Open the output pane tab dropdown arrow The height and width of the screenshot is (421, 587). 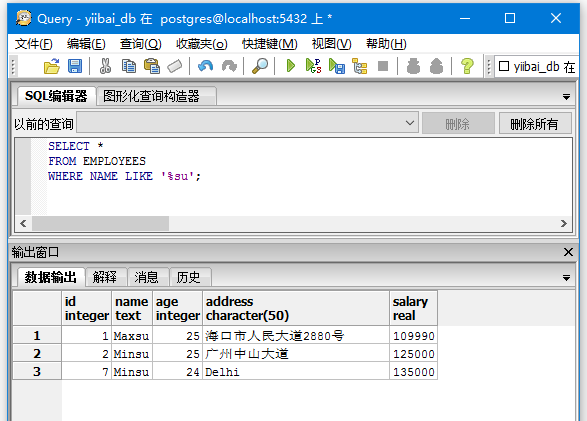click(x=566, y=278)
